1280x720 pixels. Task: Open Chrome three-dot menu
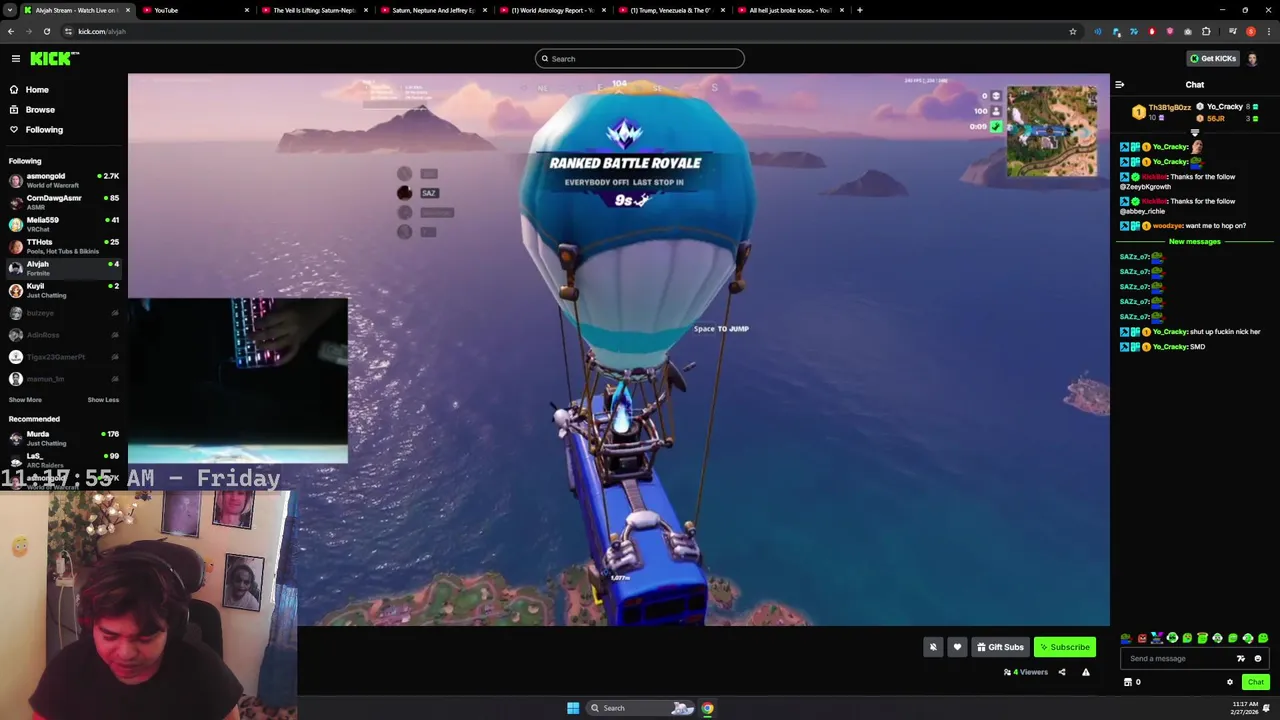[1268, 31]
